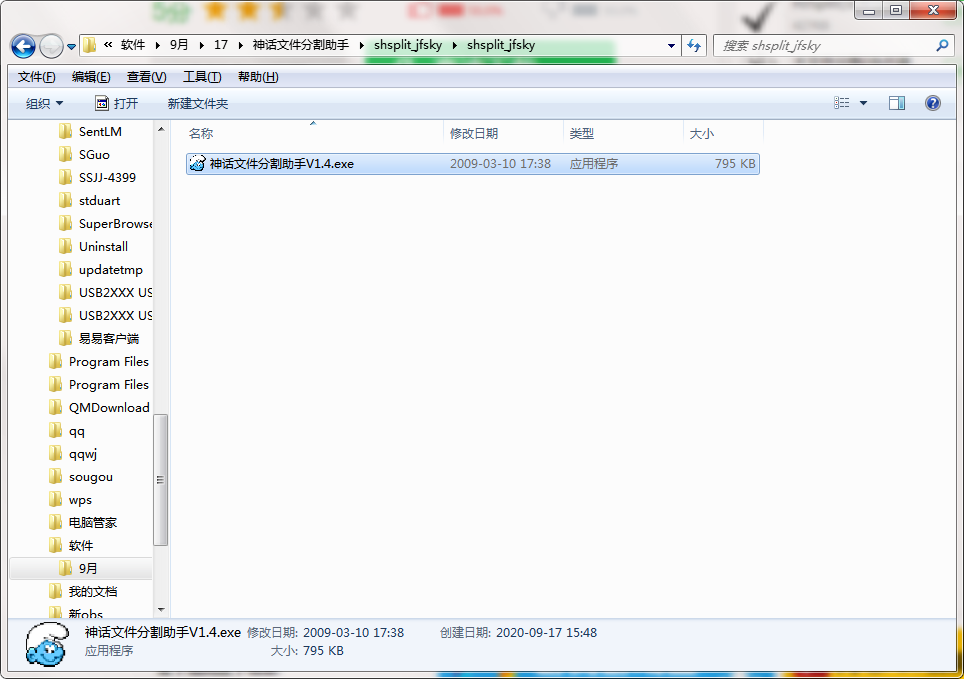Viewport: 964px width, 679px height.
Task: Open the 工具(T) menu
Action: point(202,77)
